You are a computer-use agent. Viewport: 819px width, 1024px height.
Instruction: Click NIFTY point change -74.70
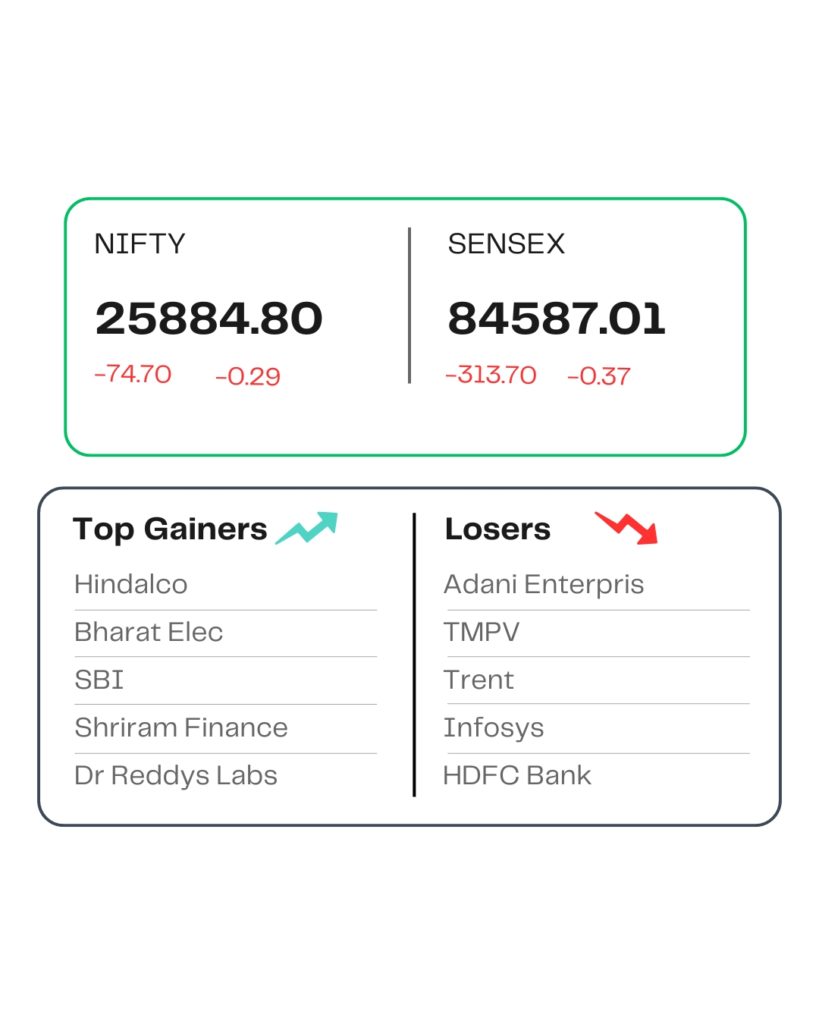(x=133, y=375)
